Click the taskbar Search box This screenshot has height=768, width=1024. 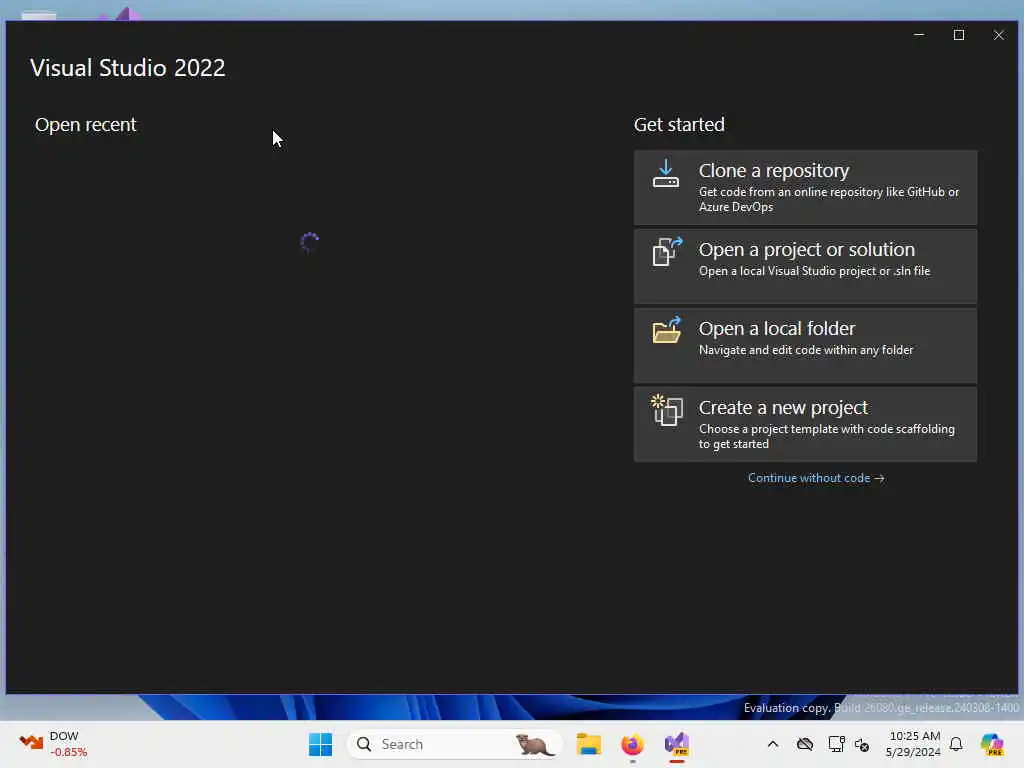coord(454,744)
